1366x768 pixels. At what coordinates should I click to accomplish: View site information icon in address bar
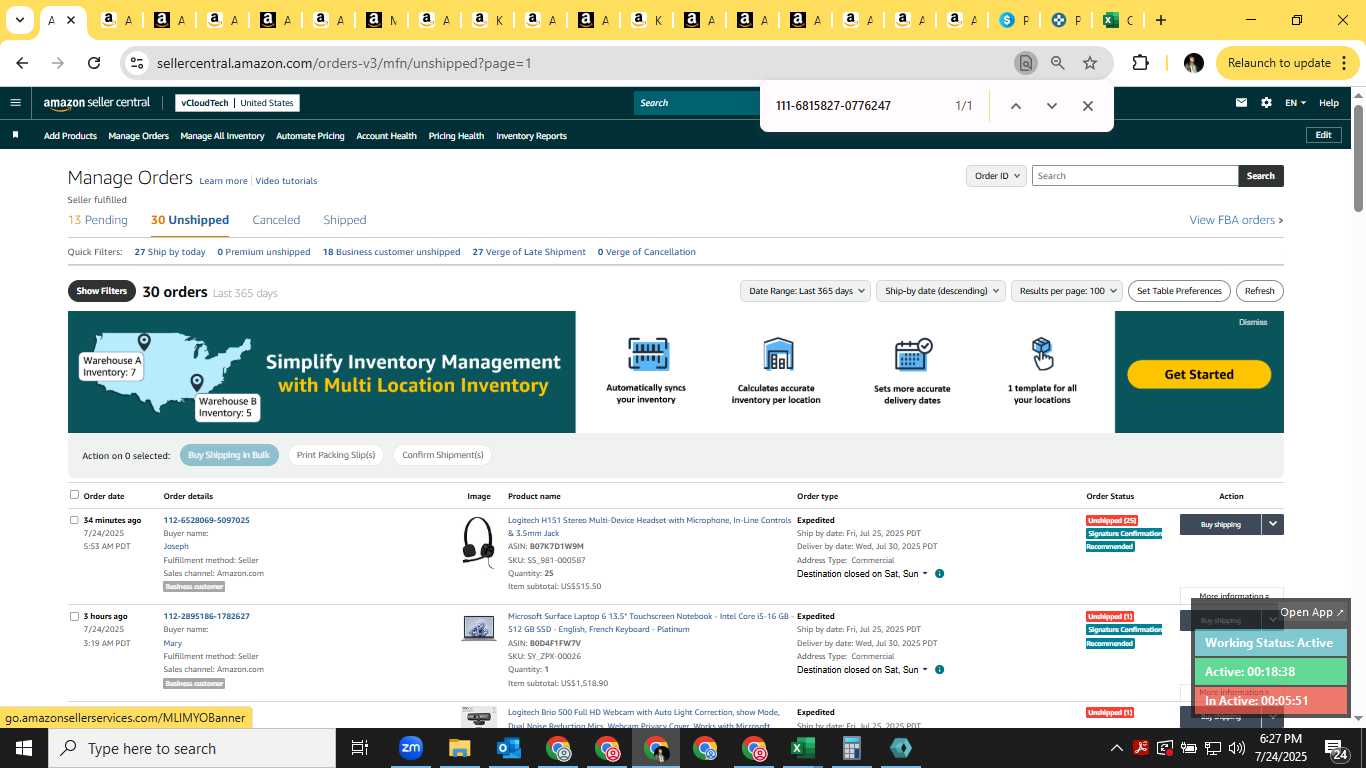point(137,63)
